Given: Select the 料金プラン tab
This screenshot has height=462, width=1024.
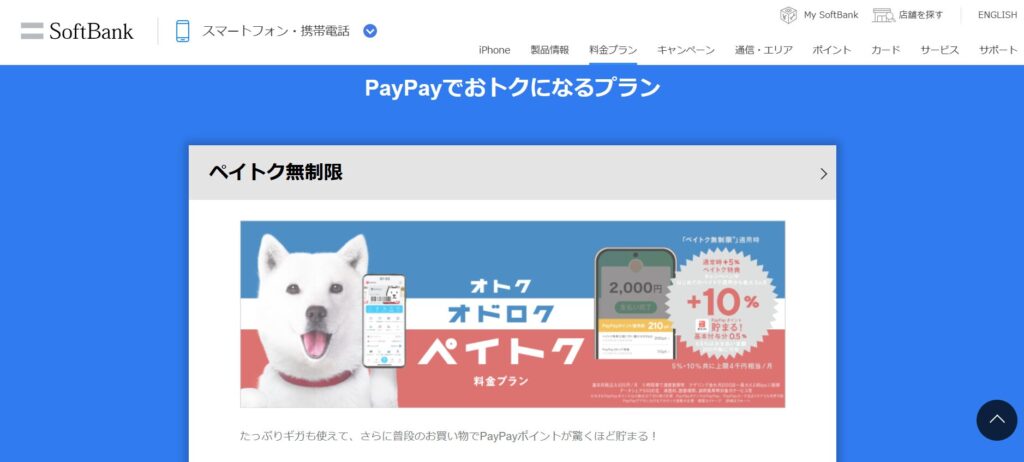Looking at the screenshot, I should point(613,50).
